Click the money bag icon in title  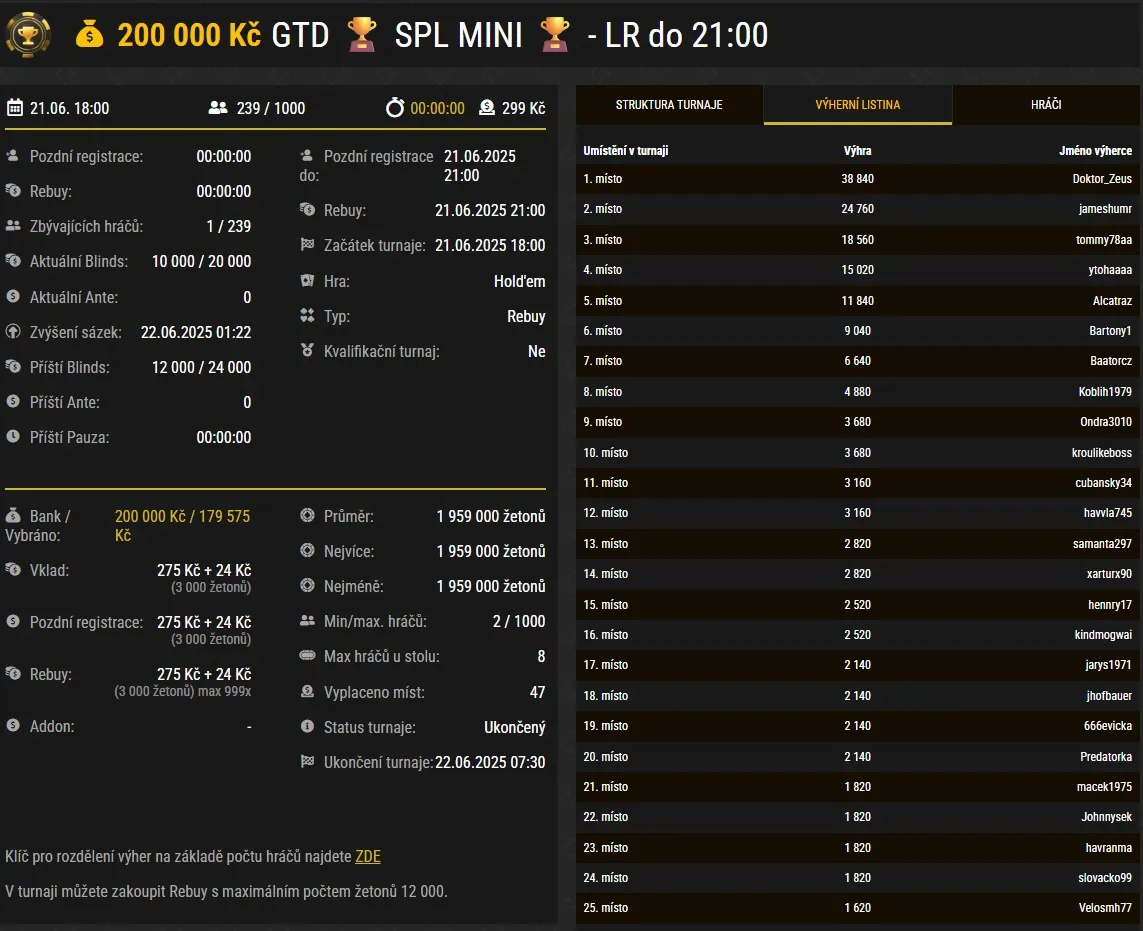pos(89,35)
